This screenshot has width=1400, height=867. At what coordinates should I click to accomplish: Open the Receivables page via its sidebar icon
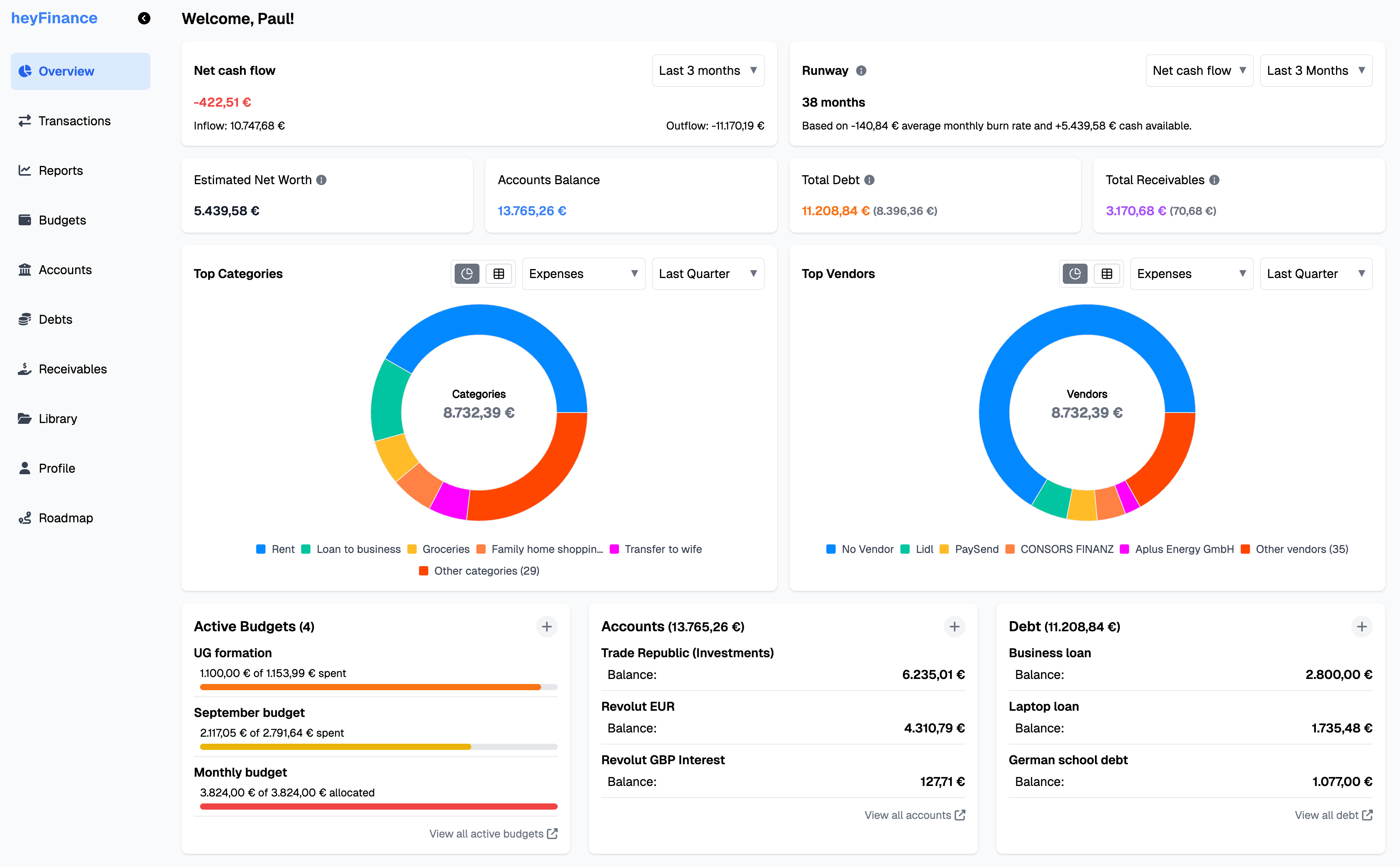(x=25, y=369)
